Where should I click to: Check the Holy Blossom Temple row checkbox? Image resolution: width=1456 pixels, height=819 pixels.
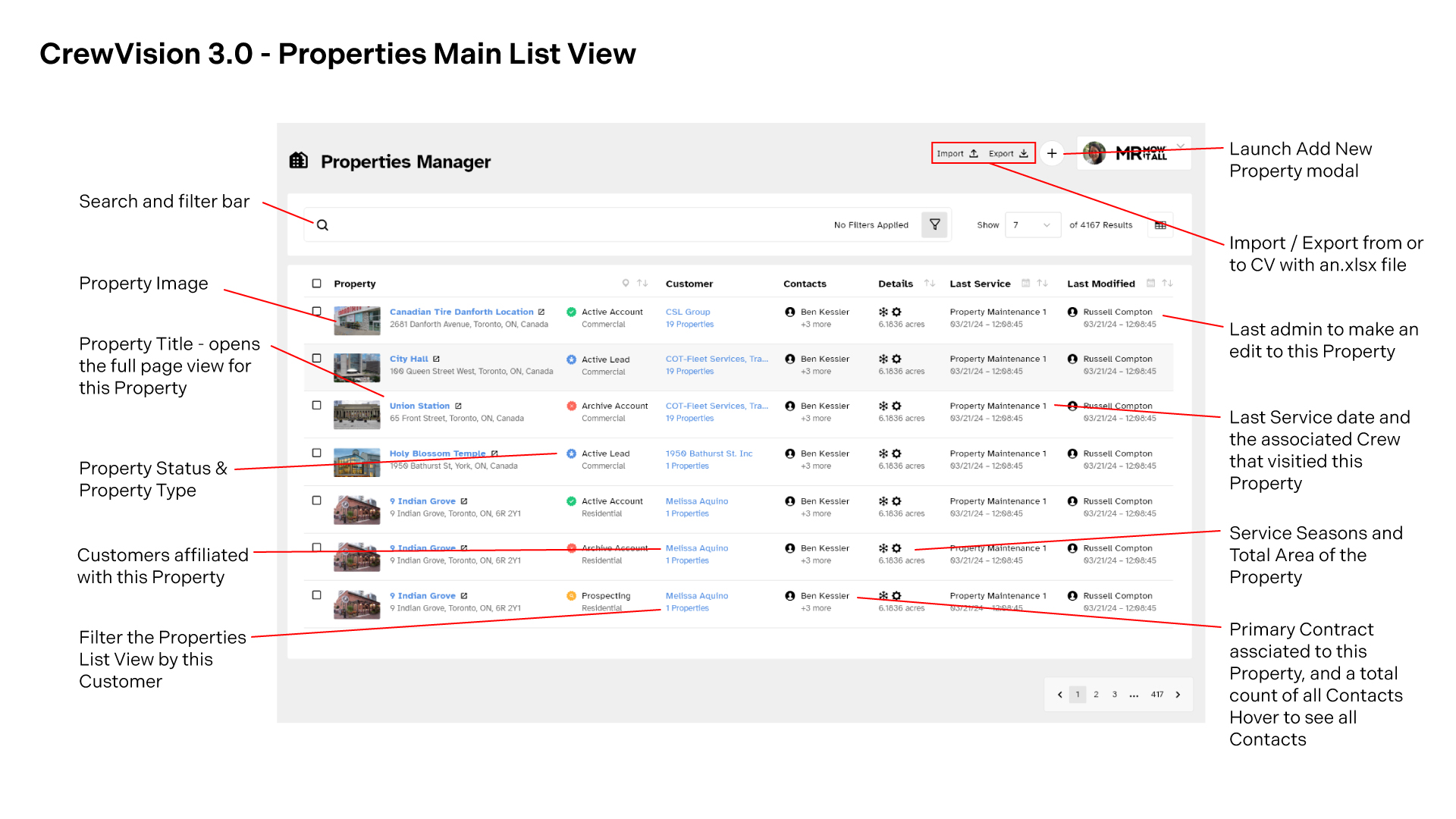[x=317, y=453]
